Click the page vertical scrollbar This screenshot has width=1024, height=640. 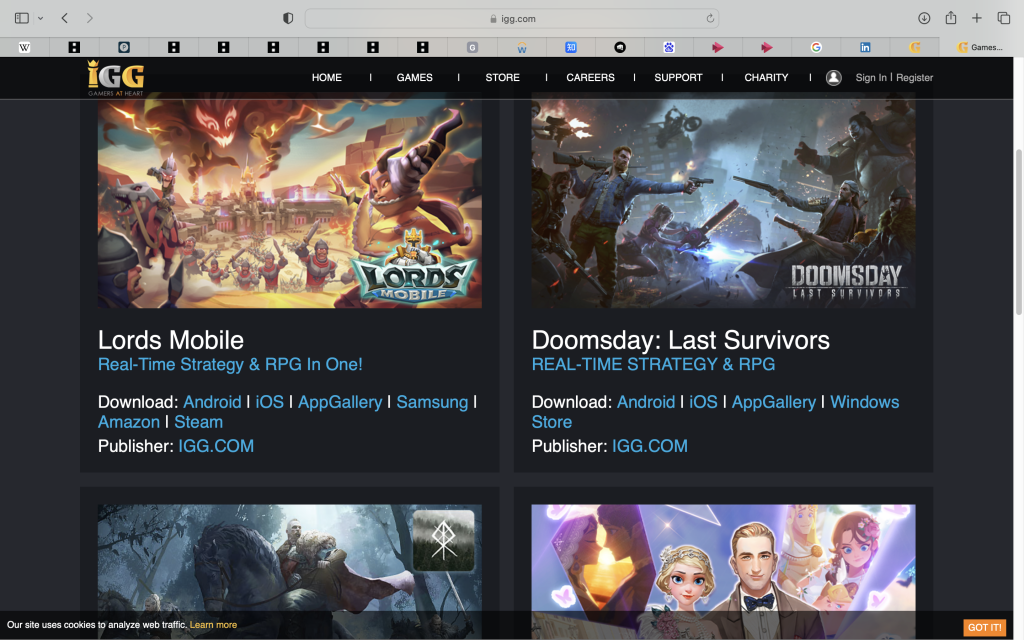point(1018,232)
